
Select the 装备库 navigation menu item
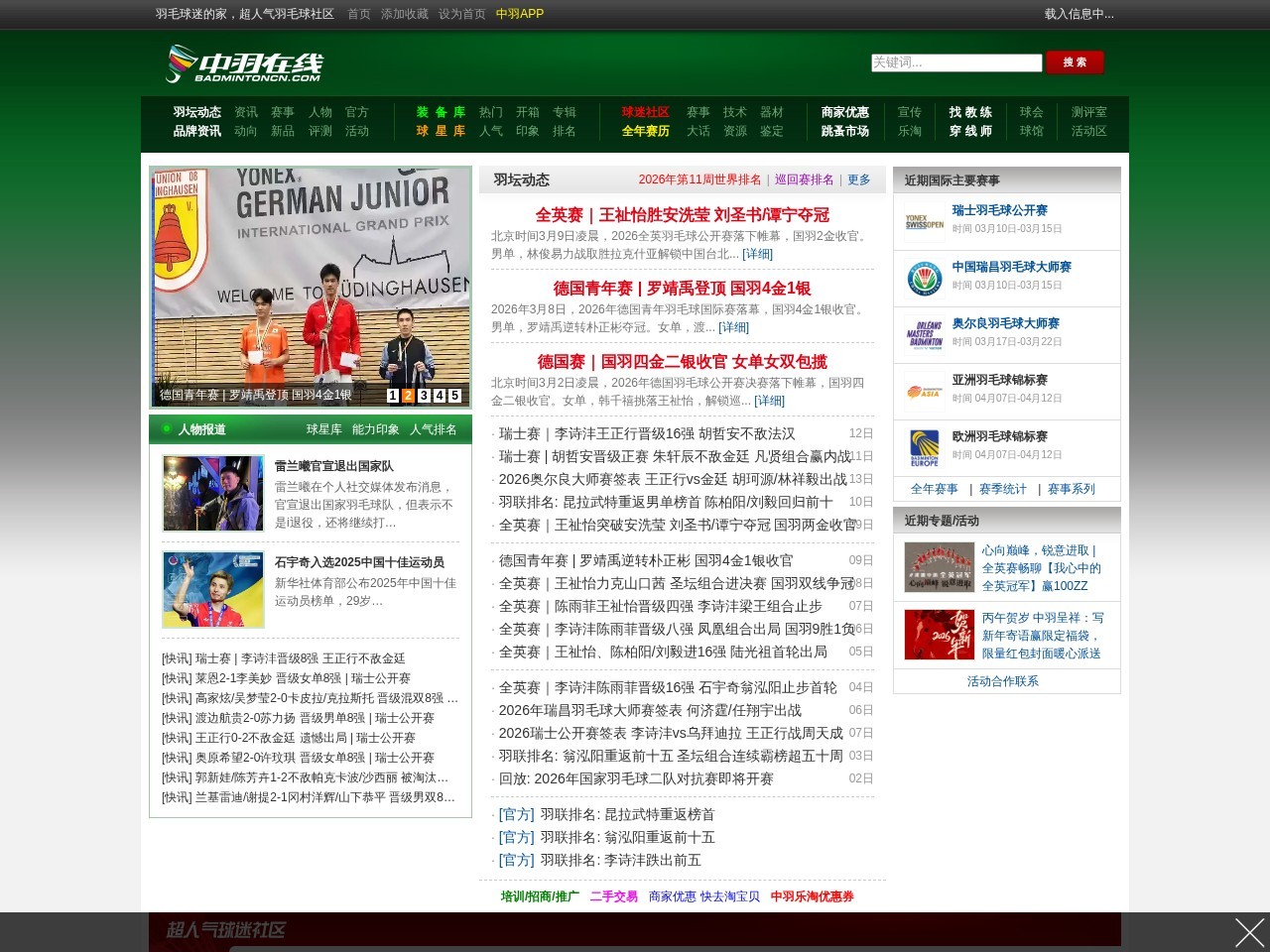tap(441, 112)
